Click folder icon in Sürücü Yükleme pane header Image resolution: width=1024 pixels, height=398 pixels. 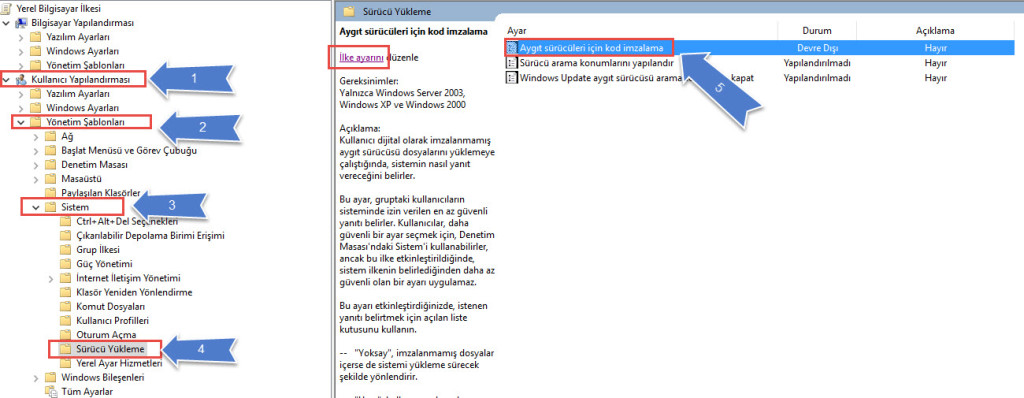pyautogui.click(x=349, y=11)
